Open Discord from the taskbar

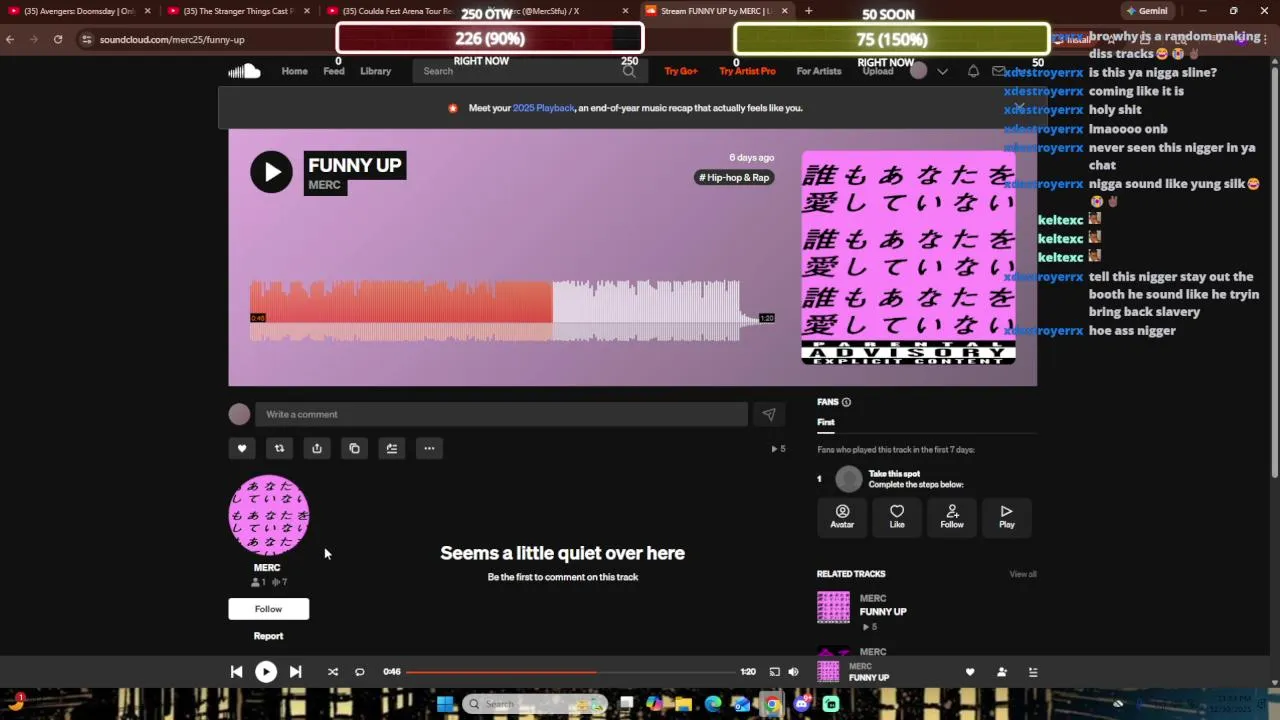802,704
